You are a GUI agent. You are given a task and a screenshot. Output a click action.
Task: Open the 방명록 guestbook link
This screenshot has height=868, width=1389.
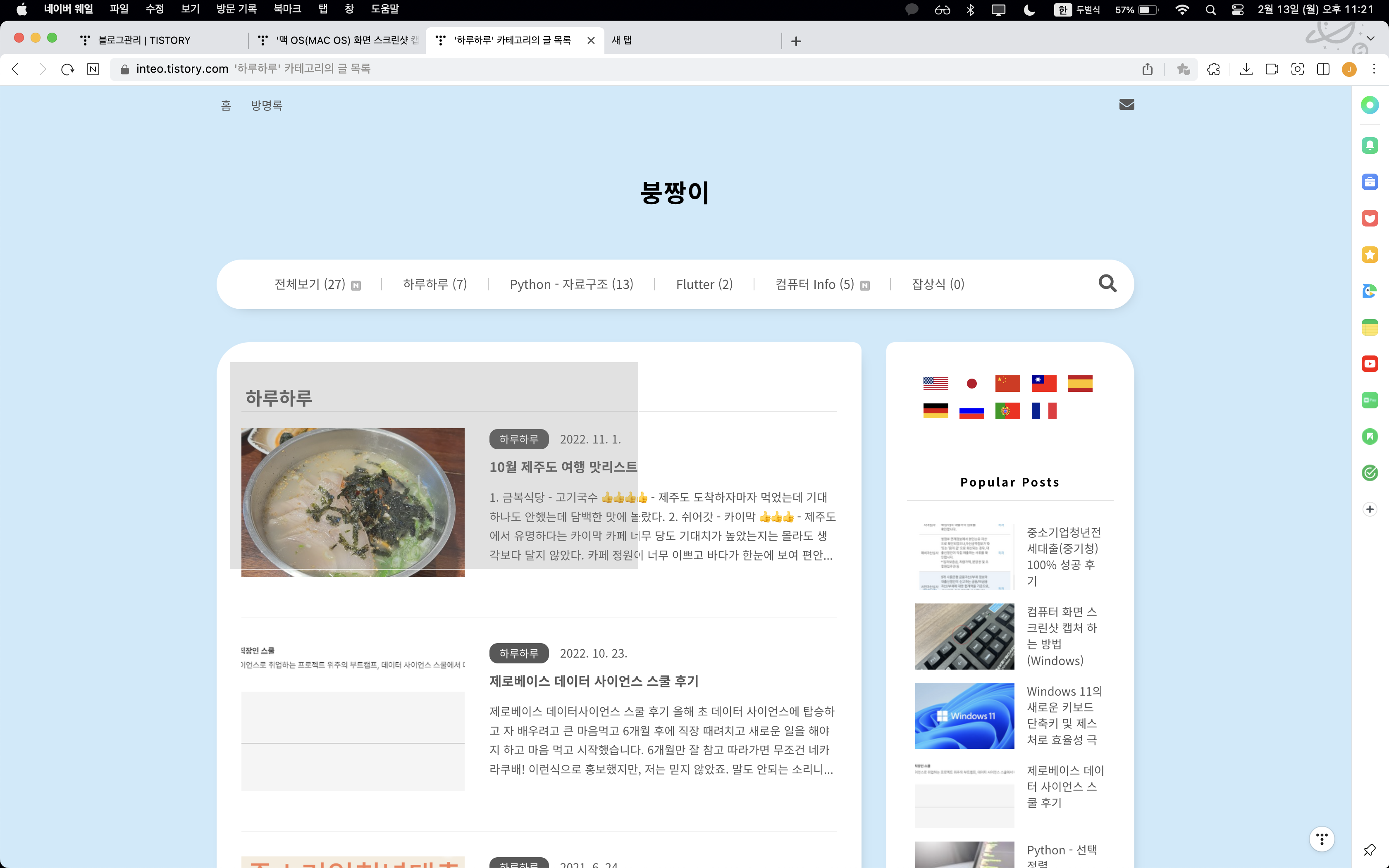click(266, 106)
